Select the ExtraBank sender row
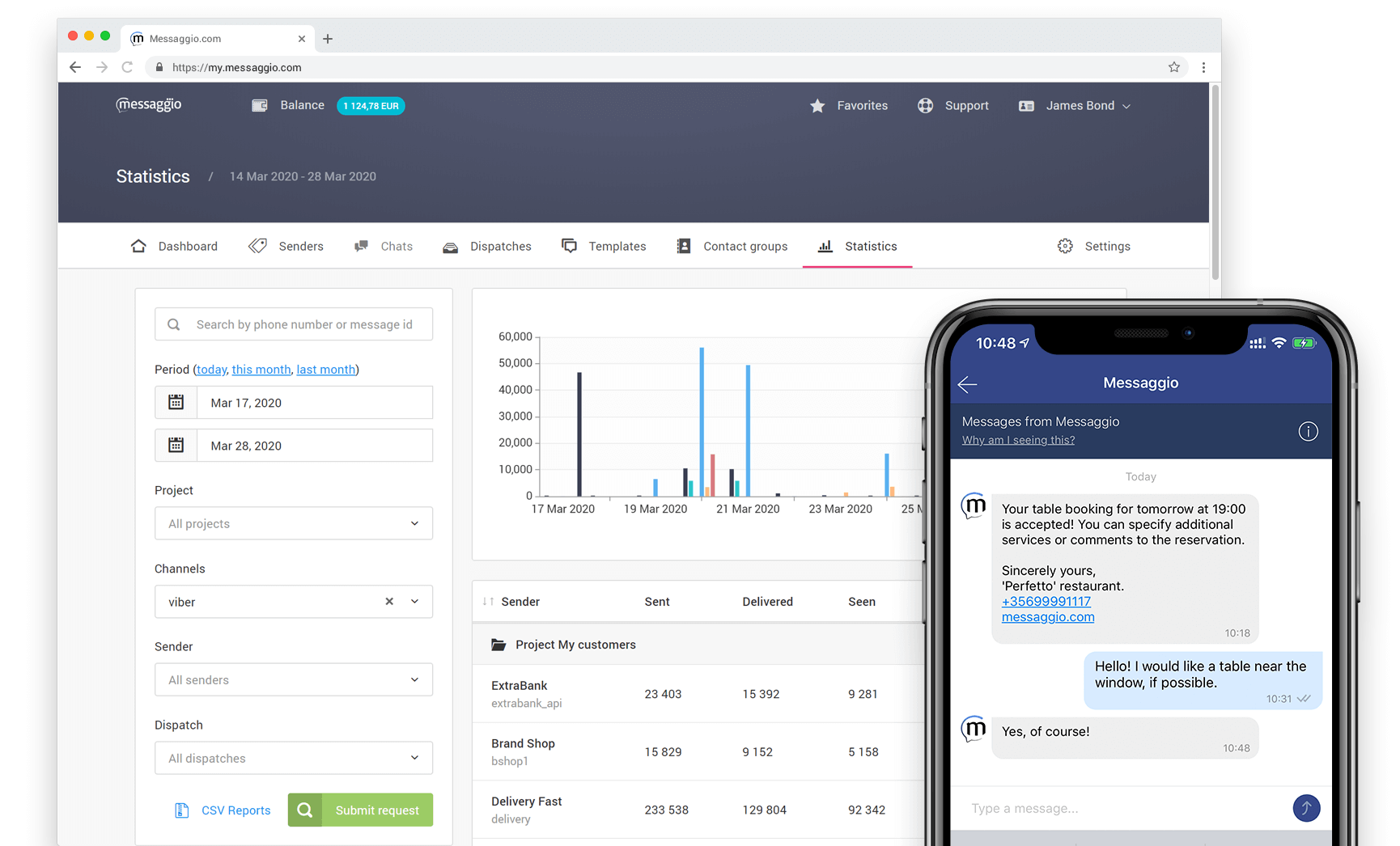This screenshot has height=846, width=1400. 698,693
